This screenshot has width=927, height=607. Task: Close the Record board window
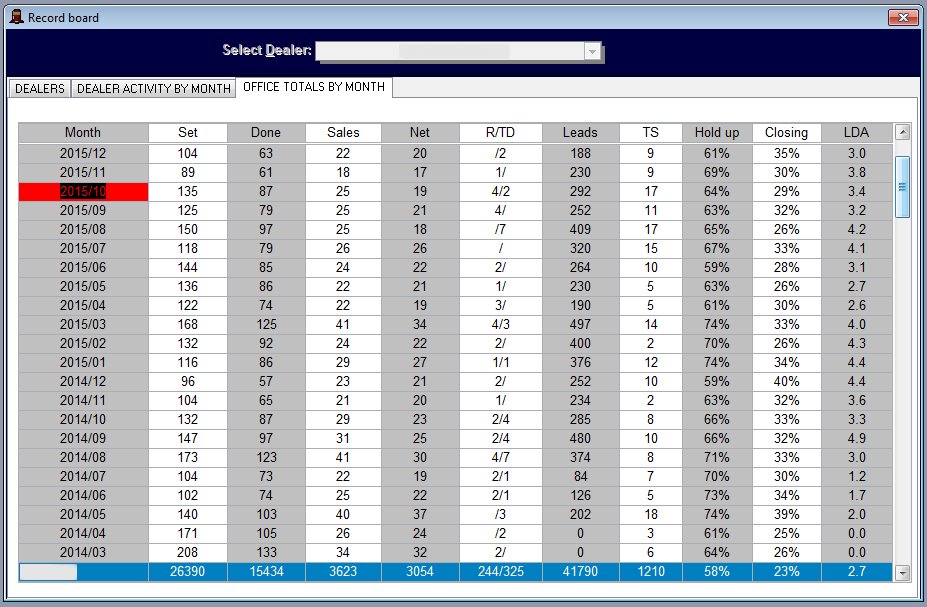(x=903, y=18)
